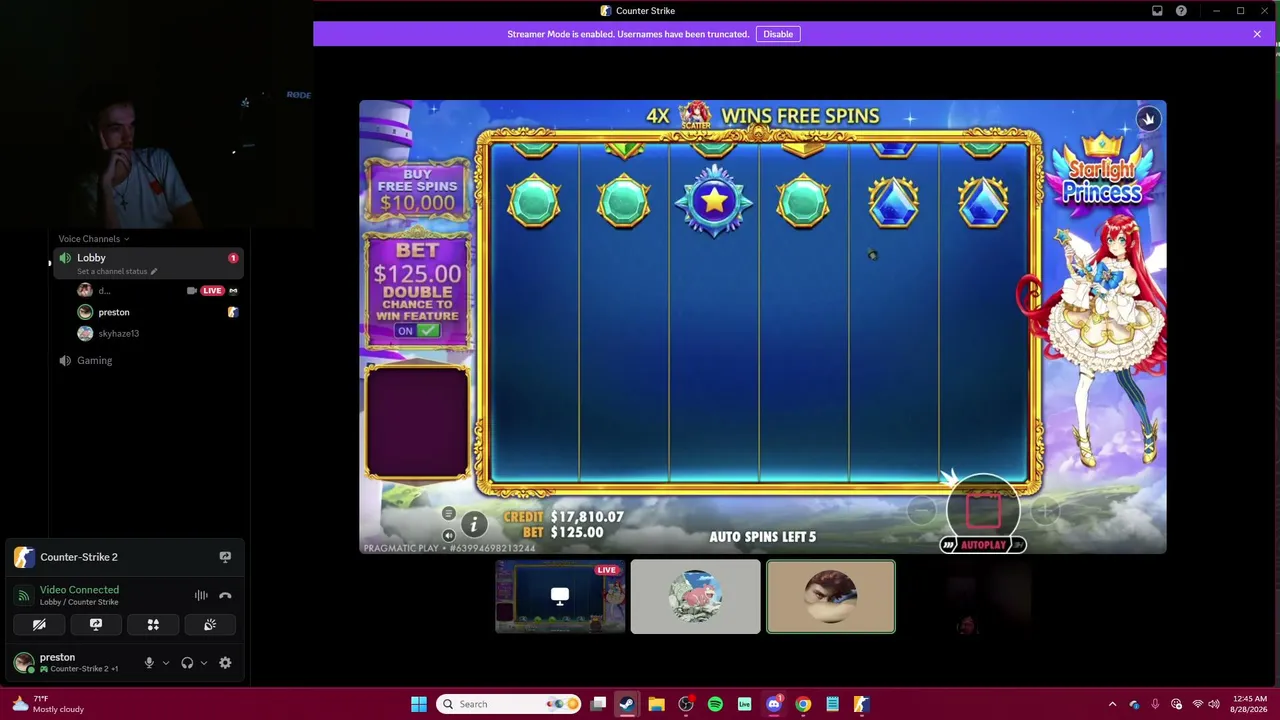
Task: Toggle Double Chance to Win feature ON checkbox
Action: pyautogui.click(x=417, y=330)
